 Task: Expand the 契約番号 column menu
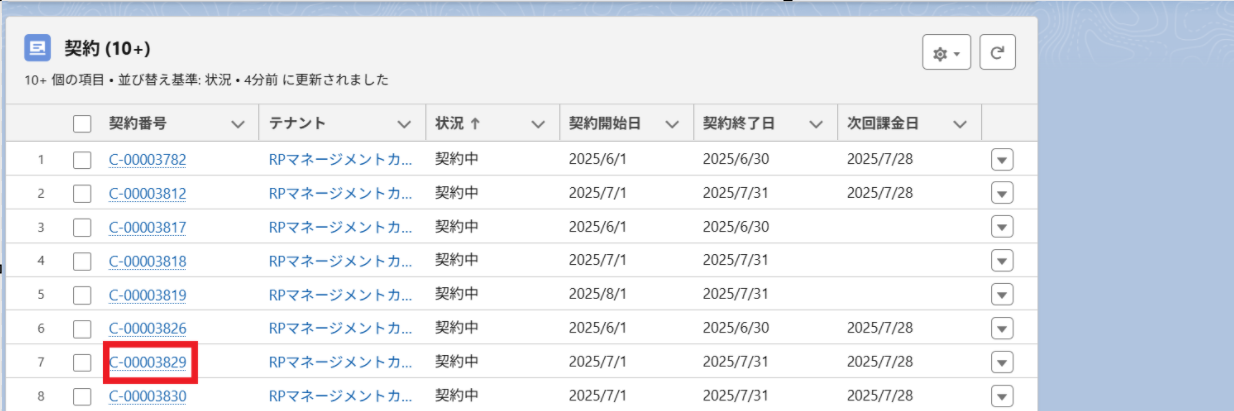pyautogui.click(x=238, y=125)
